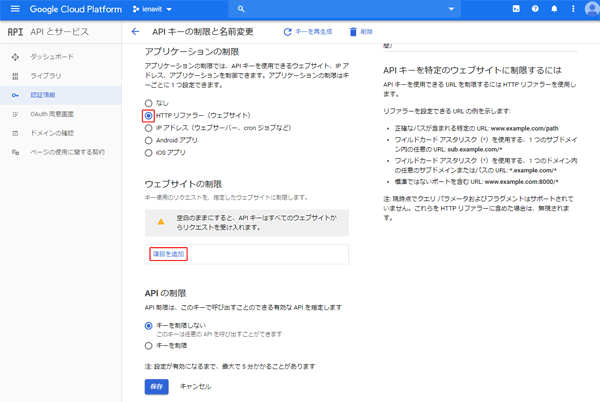Viewport: 600px width, 402px height.
Task: Select キーを制限しない radio option
Action: (x=148, y=326)
